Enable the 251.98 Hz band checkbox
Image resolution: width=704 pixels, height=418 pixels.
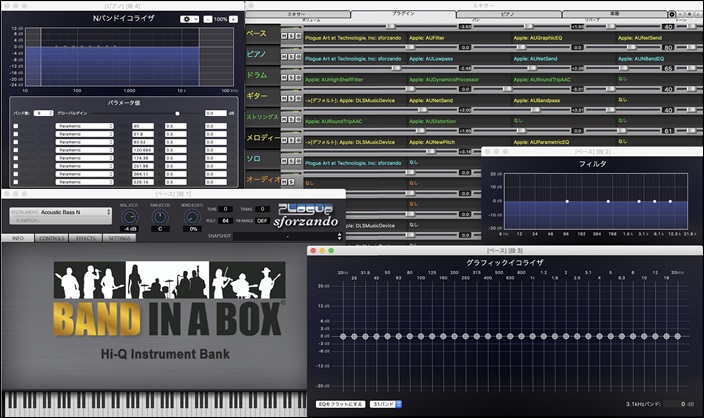tap(16, 166)
